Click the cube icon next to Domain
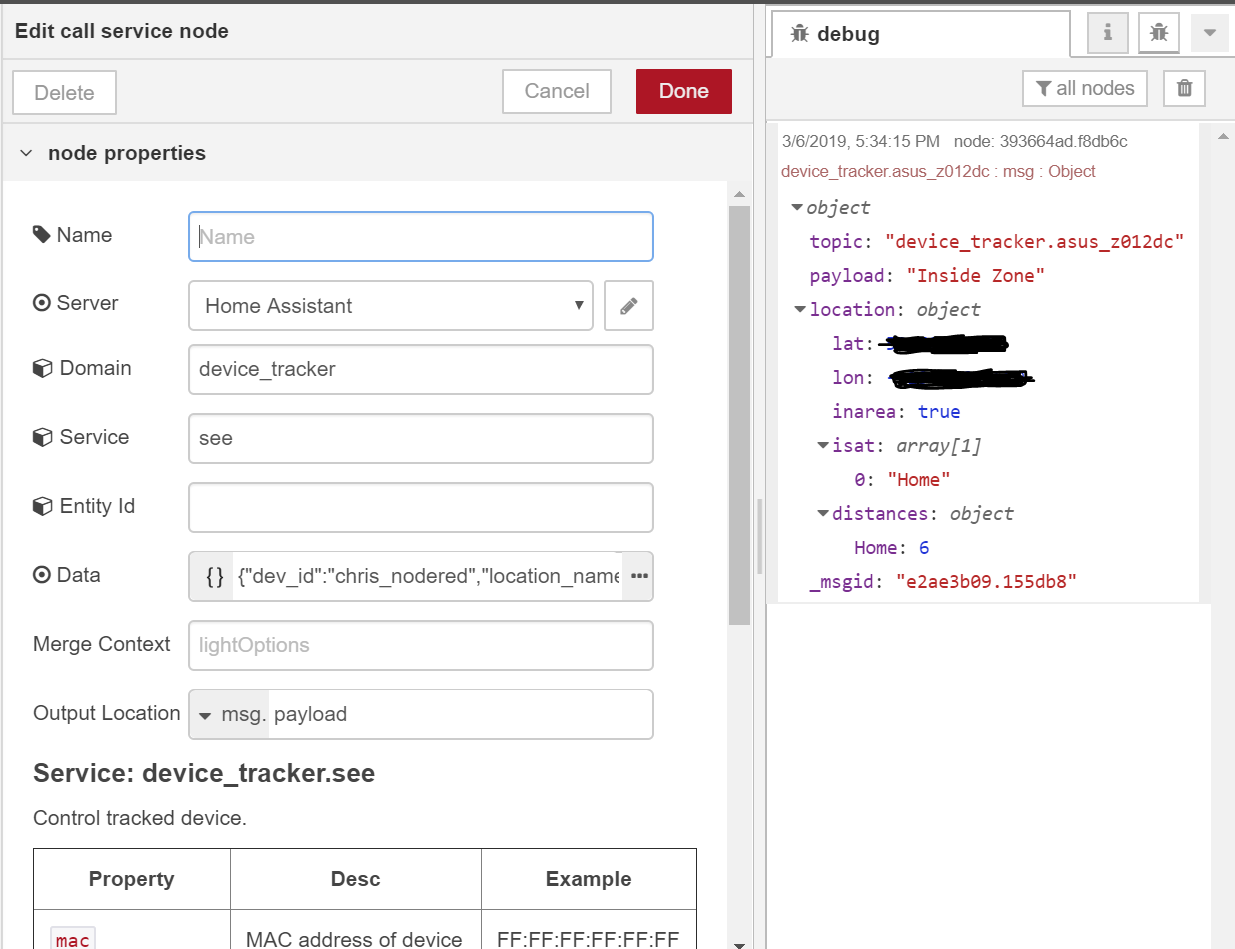 click(x=44, y=367)
